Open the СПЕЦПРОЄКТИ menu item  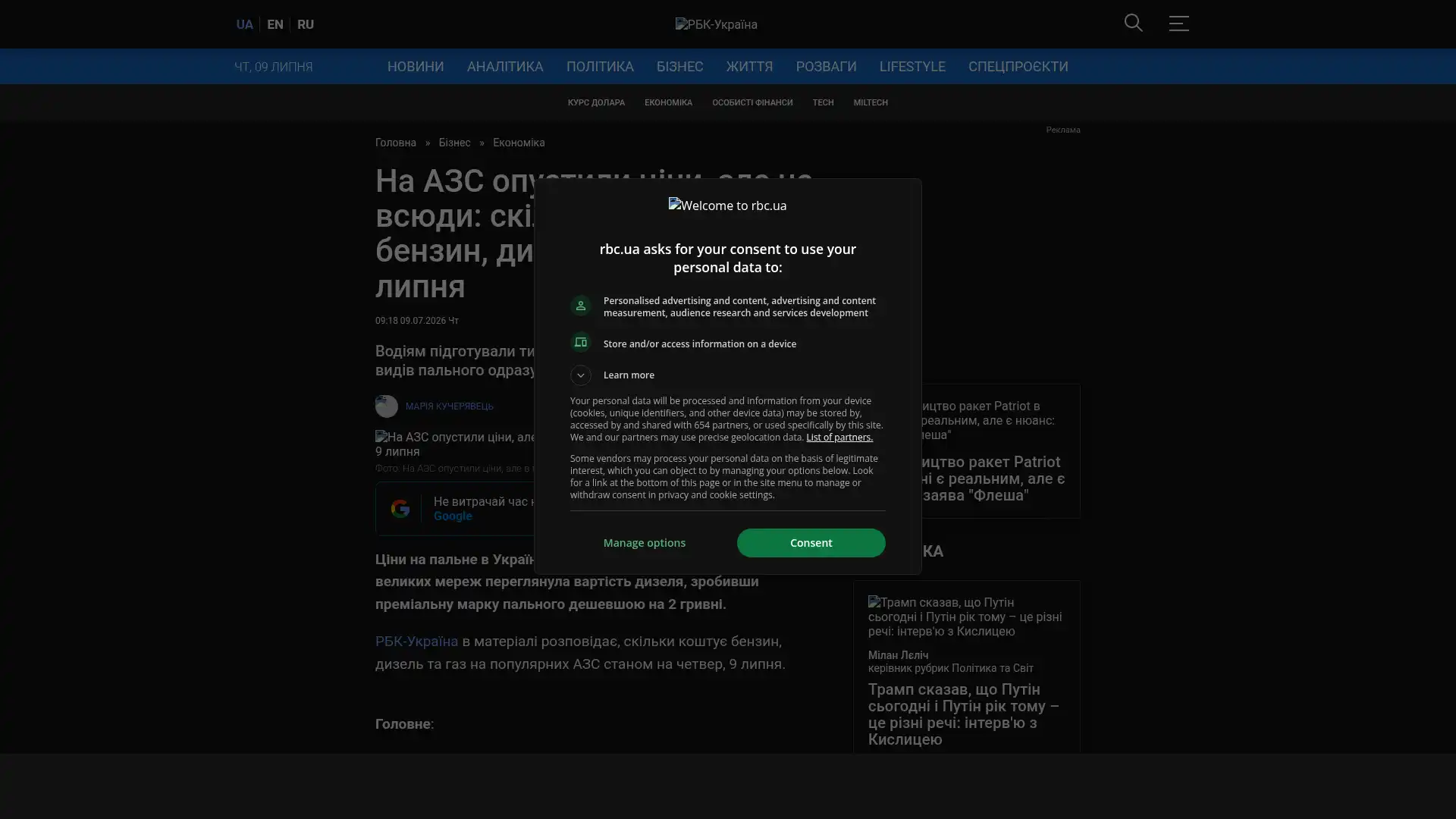pyautogui.click(x=1018, y=67)
